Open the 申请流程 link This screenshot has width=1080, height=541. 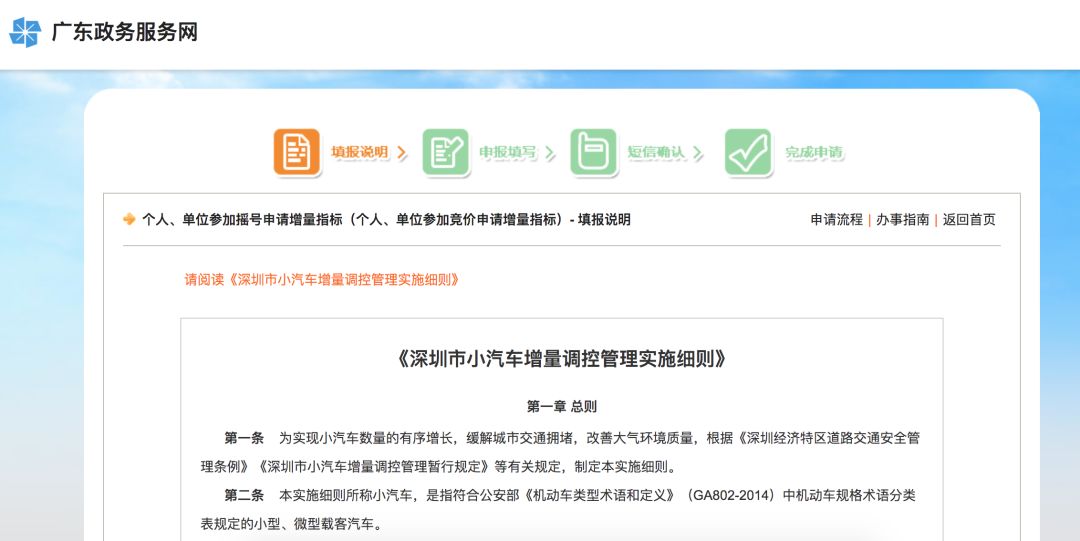coord(836,220)
